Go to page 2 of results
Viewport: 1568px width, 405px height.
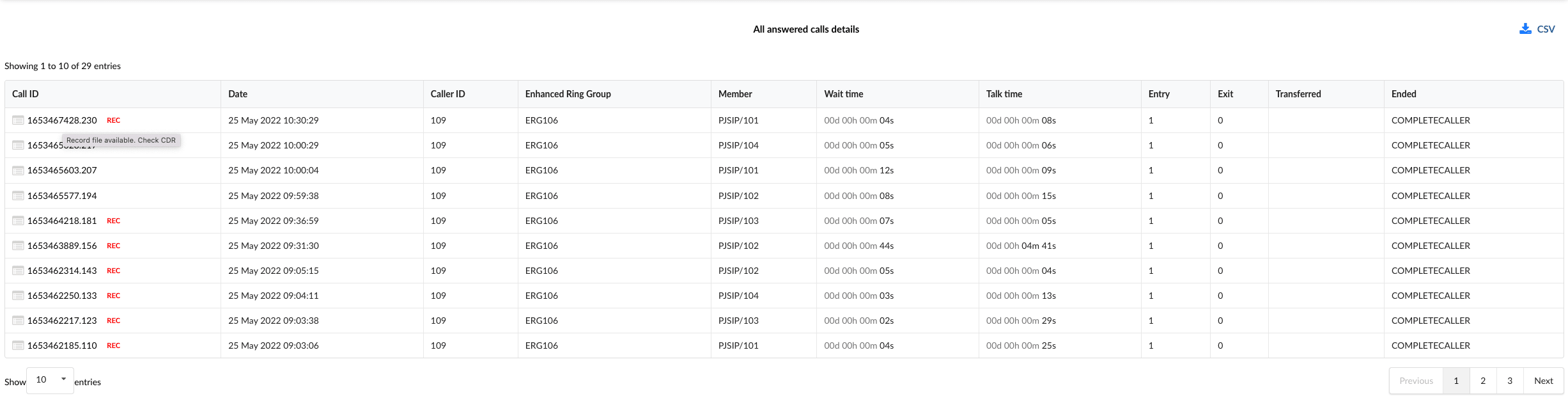[1483, 381]
